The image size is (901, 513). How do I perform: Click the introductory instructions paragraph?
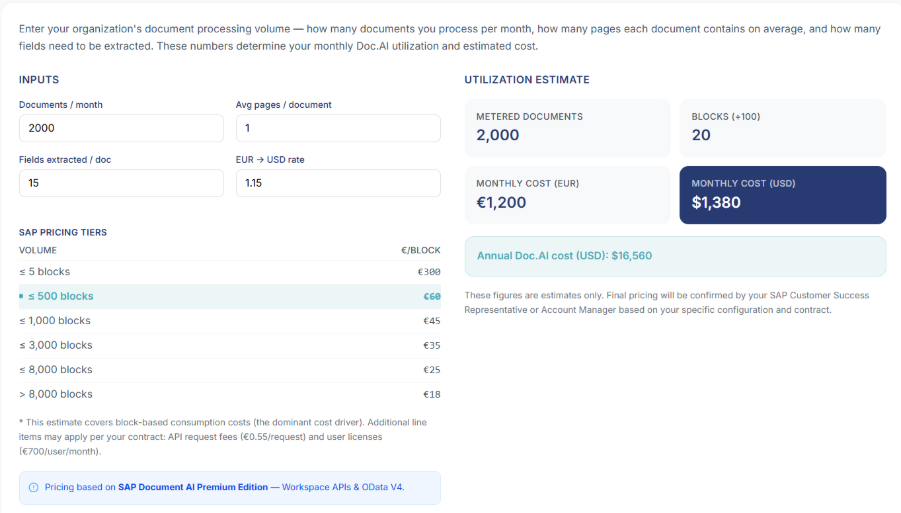click(450, 37)
